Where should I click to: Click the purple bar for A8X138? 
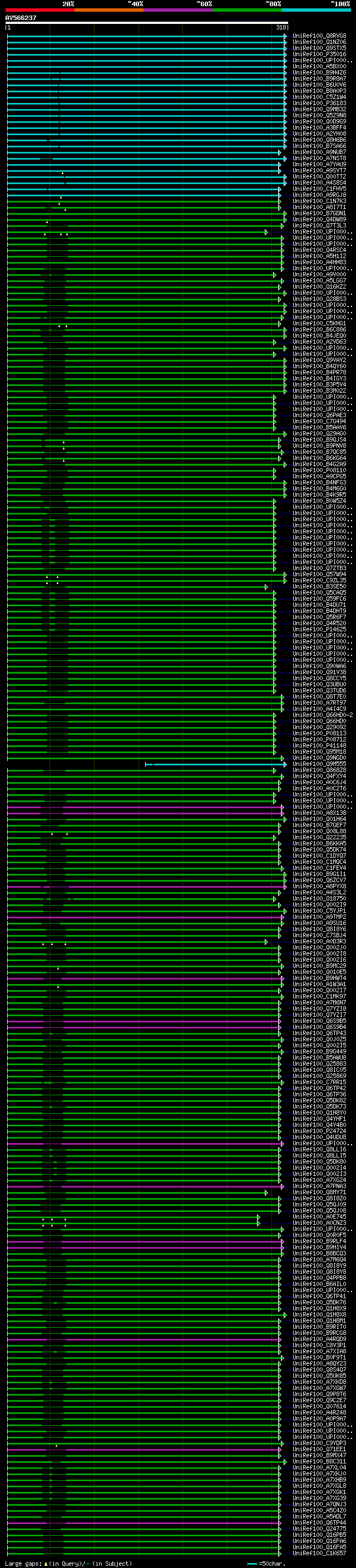[145, 813]
